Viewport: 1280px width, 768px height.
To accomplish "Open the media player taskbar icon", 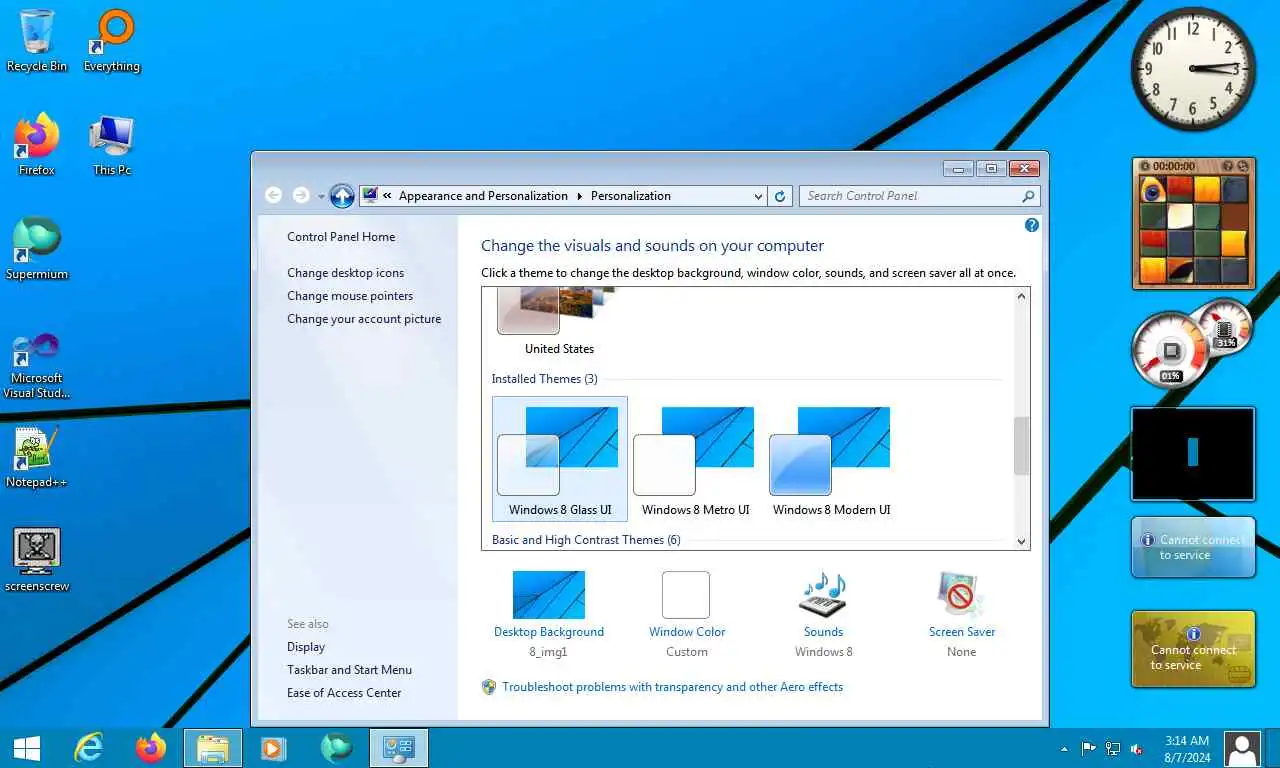I will pyautogui.click(x=273, y=748).
